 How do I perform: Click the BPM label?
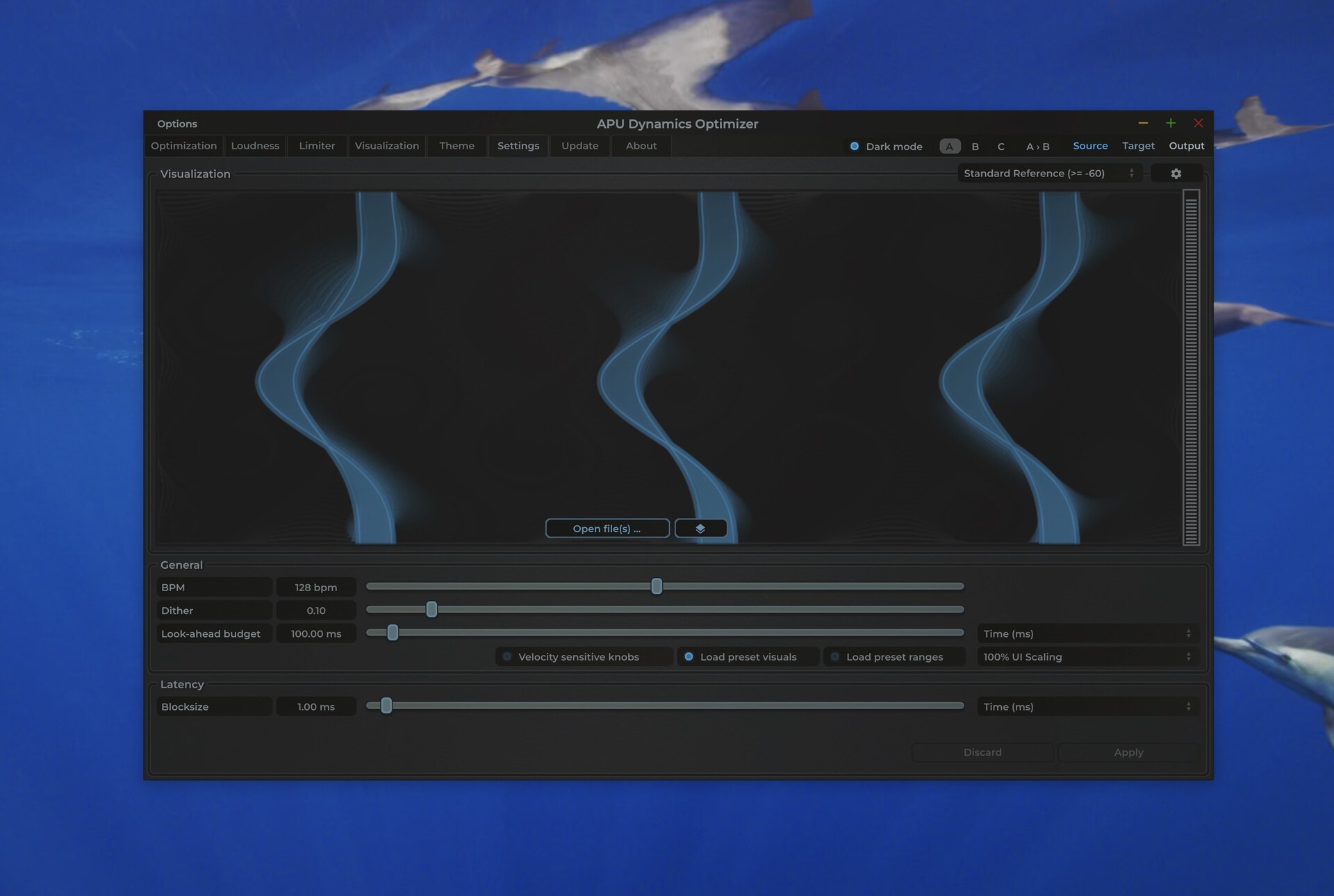[214, 588]
